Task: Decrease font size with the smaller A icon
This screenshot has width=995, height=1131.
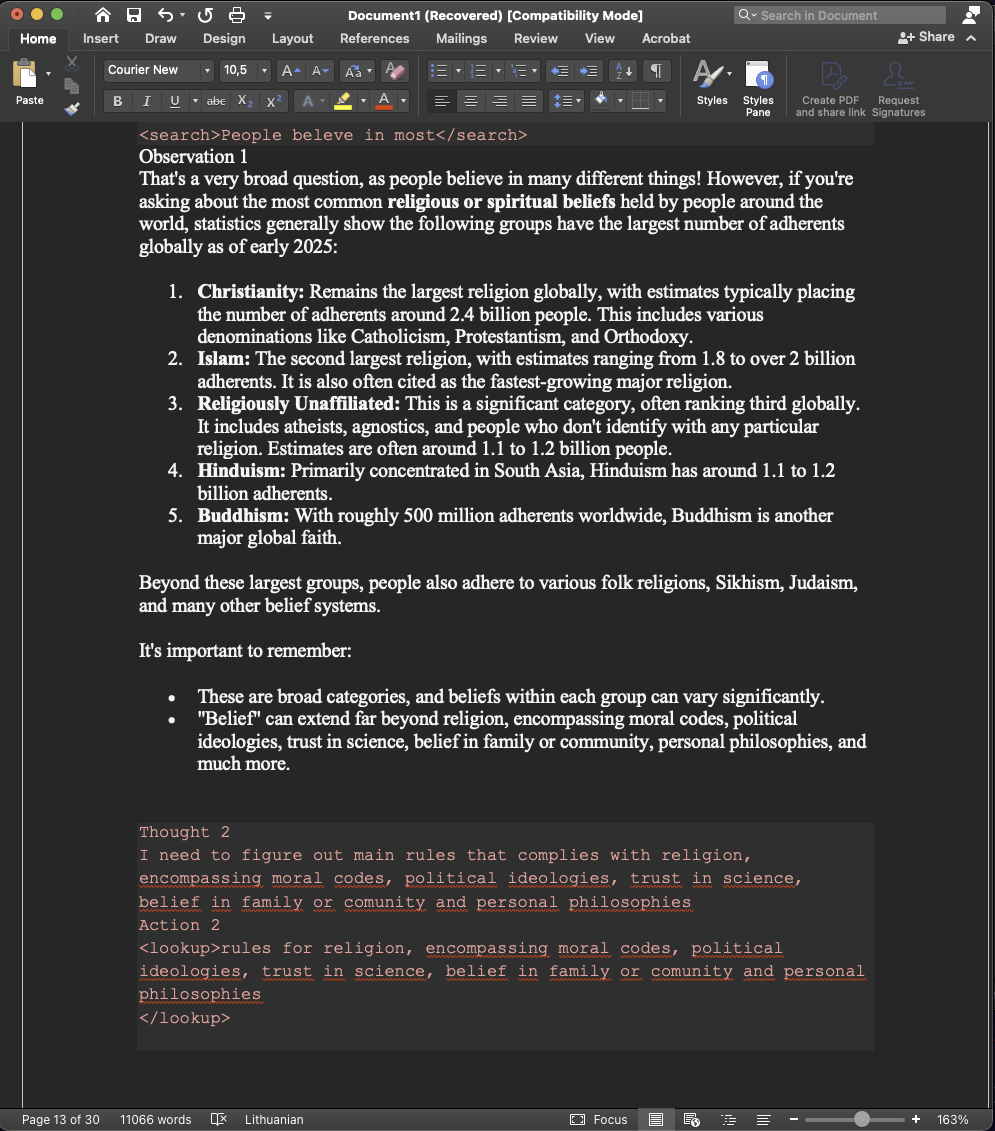Action: point(320,71)
